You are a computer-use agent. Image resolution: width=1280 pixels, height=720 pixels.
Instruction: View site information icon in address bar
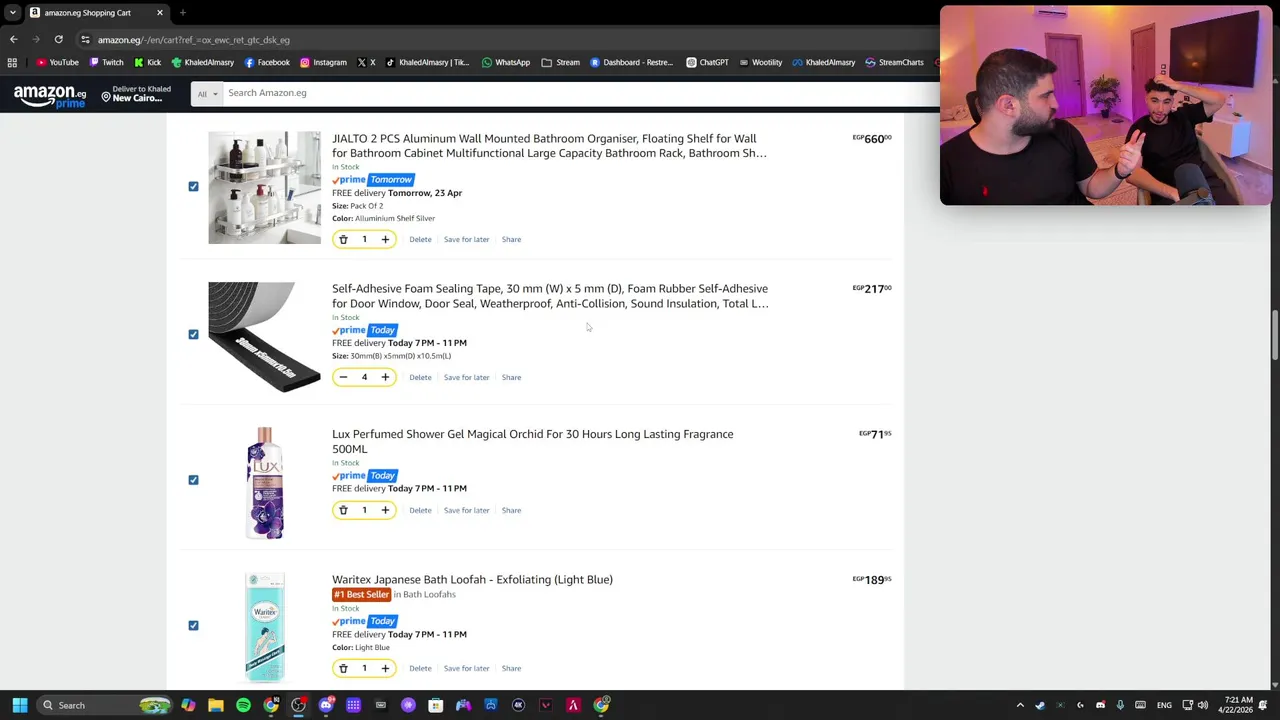85,40
